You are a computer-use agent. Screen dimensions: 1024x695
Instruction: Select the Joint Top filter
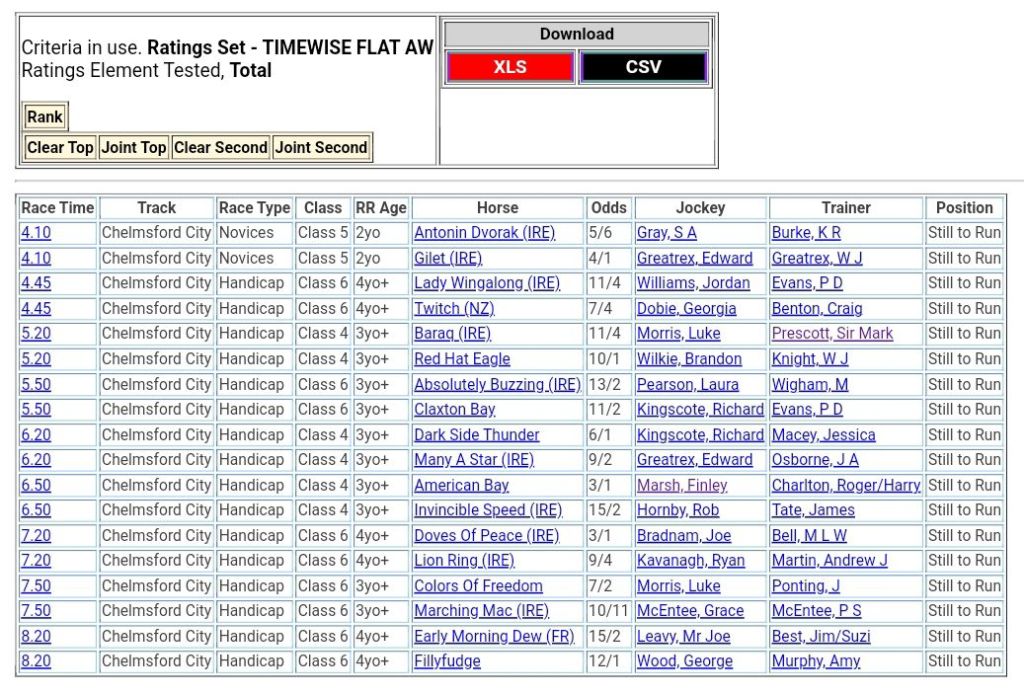(x=134, y=147)
